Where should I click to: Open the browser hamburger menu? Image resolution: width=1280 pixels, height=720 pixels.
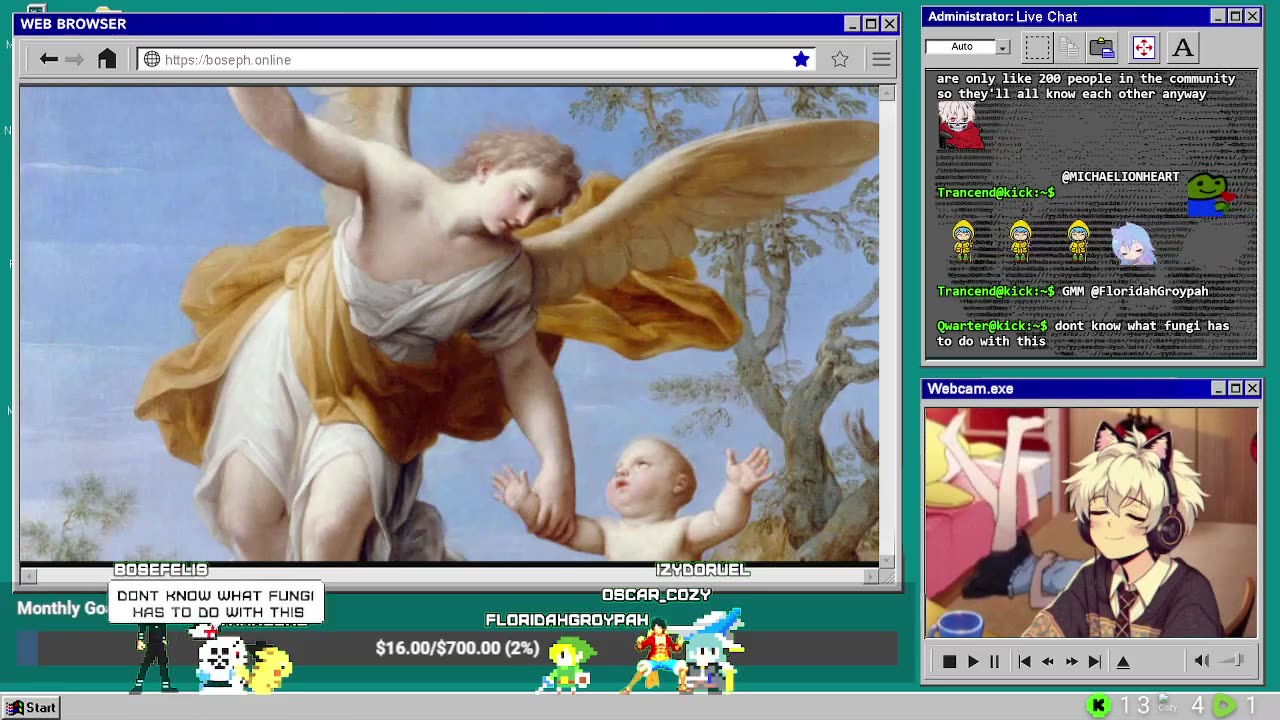click(881, 60)
